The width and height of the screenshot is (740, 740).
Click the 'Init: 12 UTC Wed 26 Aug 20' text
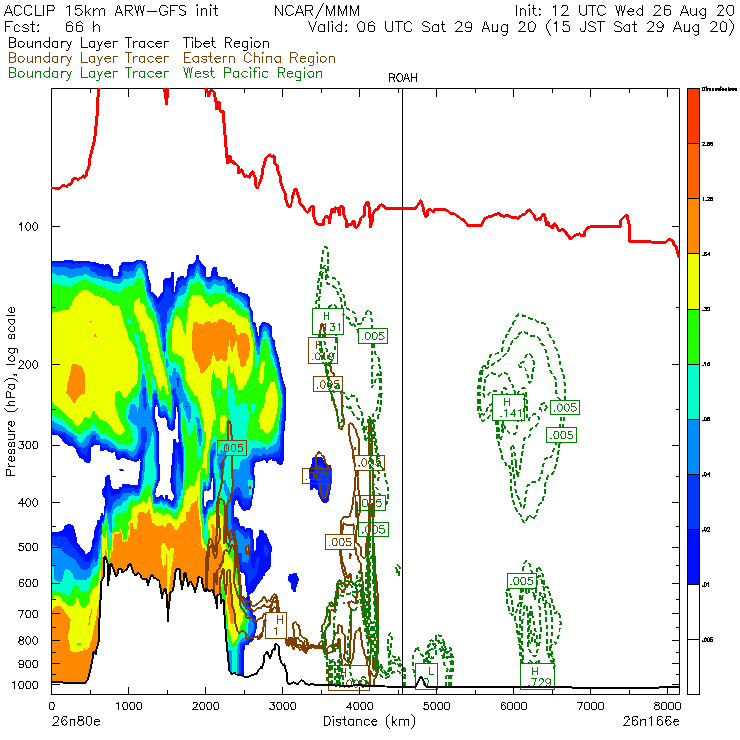pos(624,10)
